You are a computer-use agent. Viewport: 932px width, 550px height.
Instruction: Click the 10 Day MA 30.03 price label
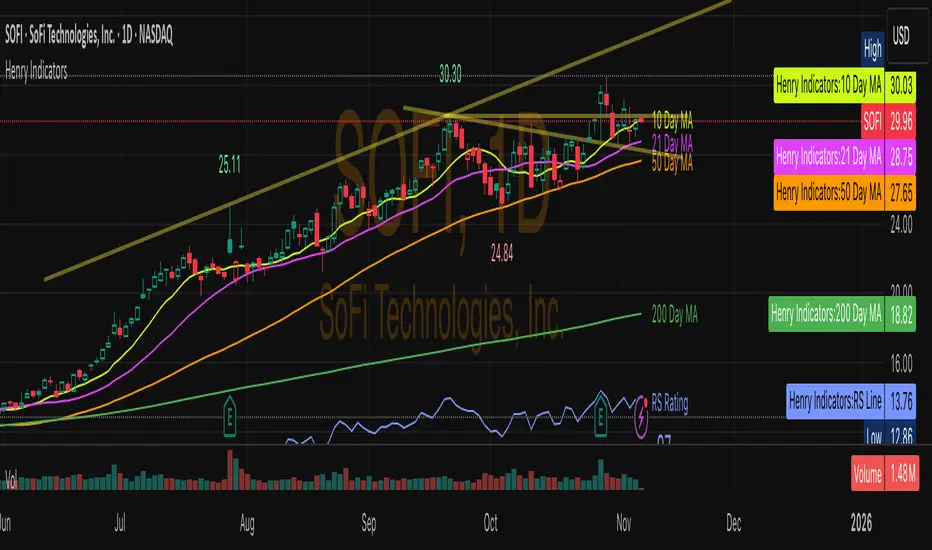point(845,86)
